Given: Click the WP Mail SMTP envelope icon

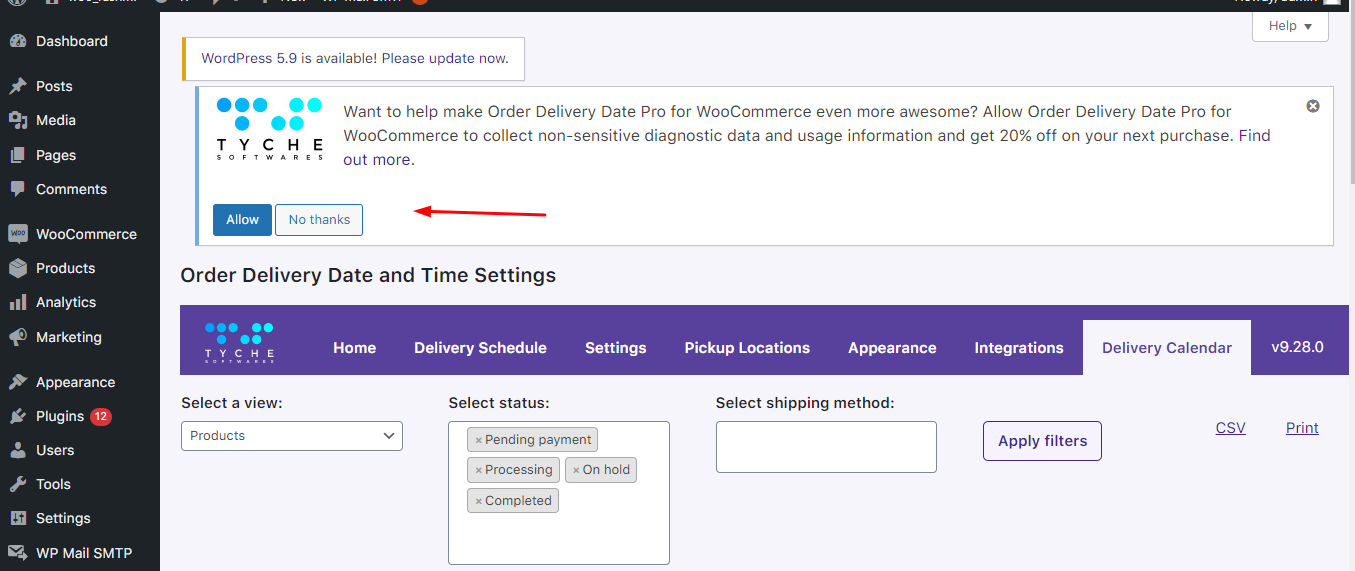Looking at the screenshot, I should point(18,553).
